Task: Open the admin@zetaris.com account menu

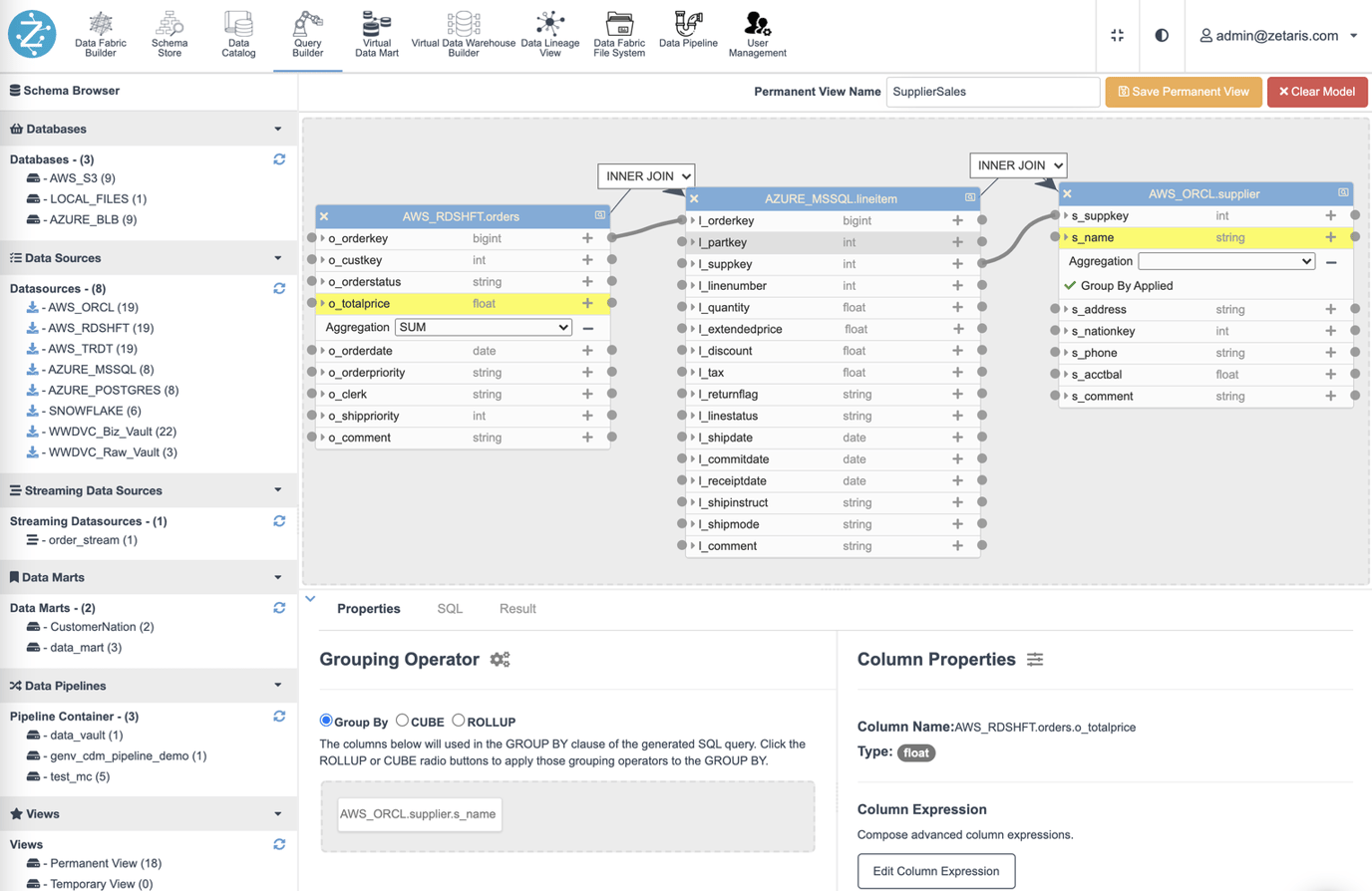Action: coord(1278,36)
